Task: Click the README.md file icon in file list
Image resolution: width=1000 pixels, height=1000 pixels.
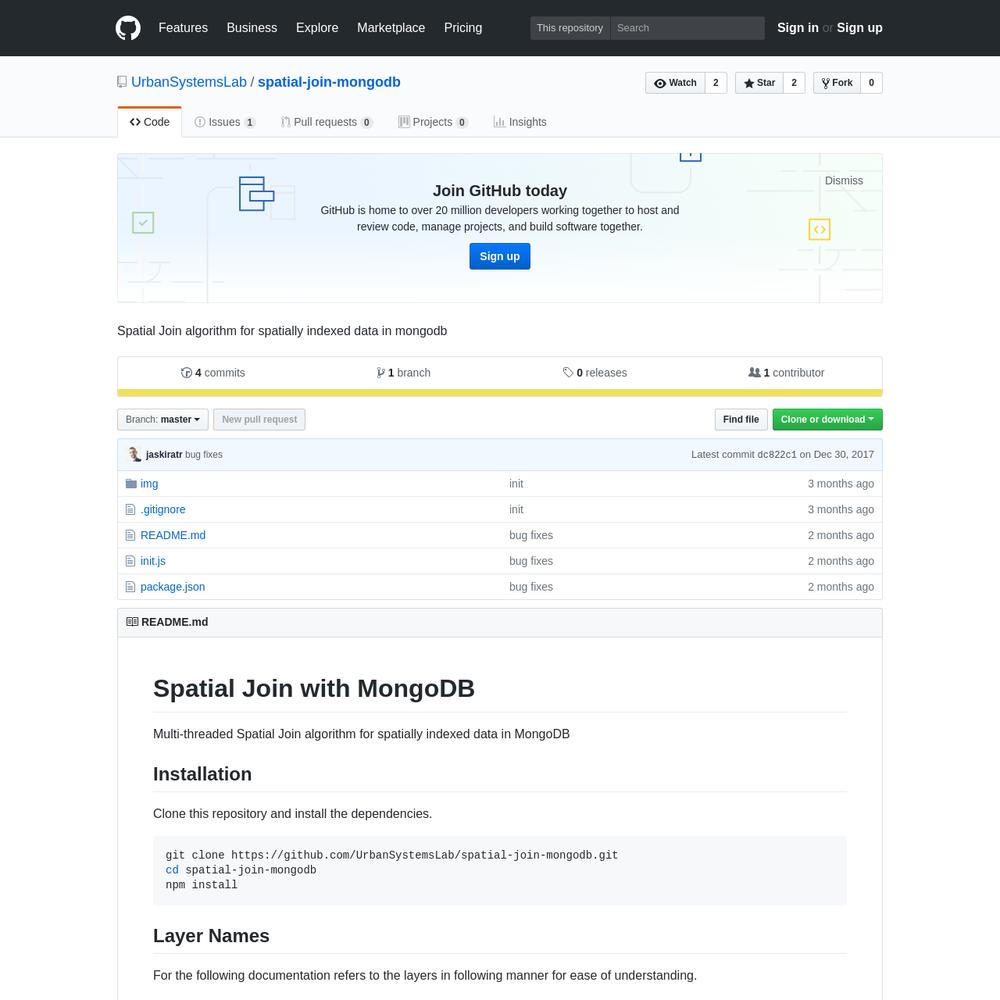Action: click(x=130, y=535)
